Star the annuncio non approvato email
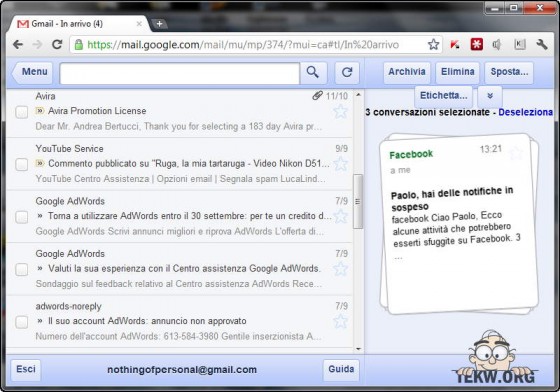This screenshot has height=392, width=560. 340,321
